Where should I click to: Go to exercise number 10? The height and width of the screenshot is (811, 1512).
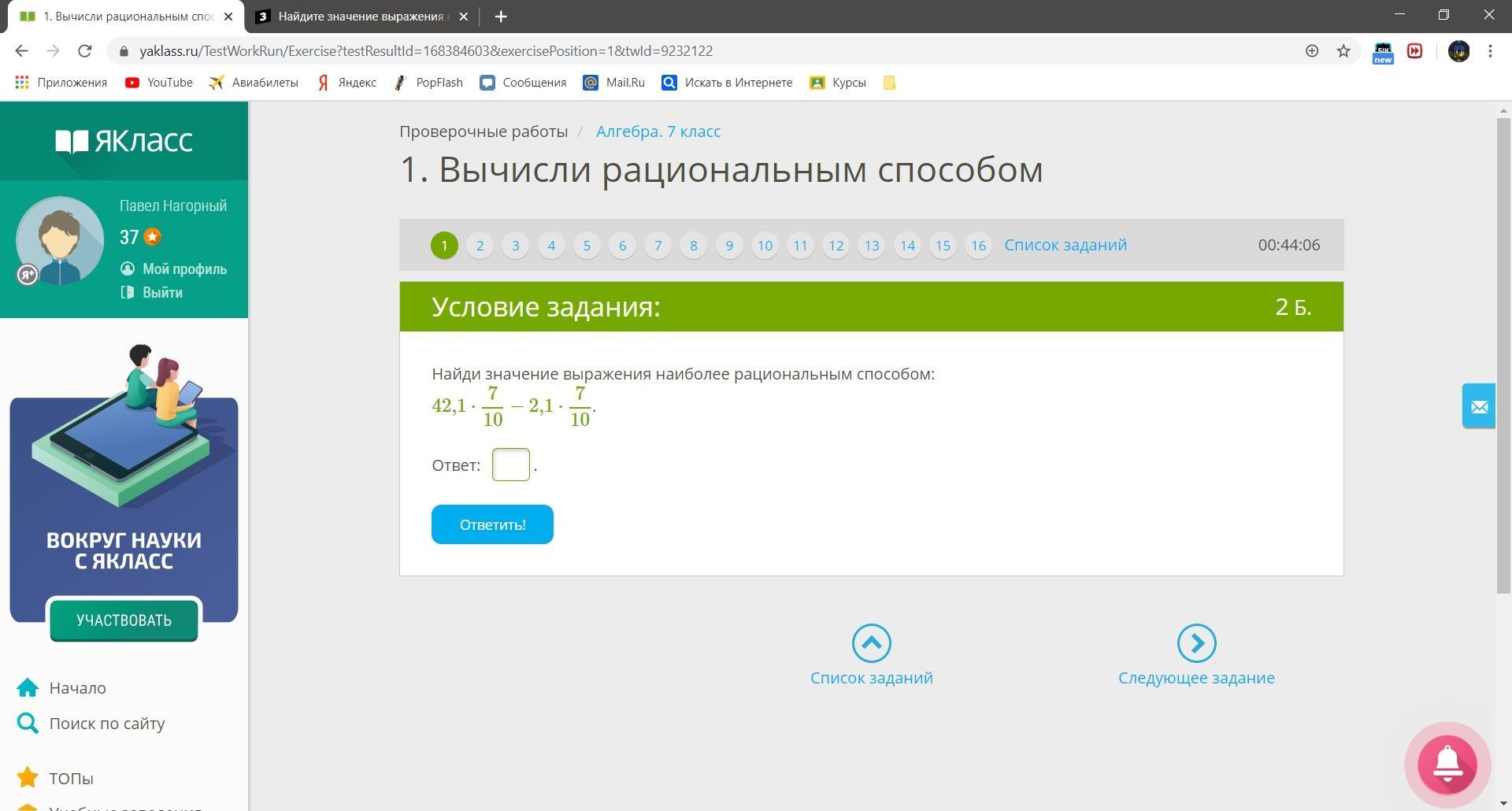pos(765,245)
